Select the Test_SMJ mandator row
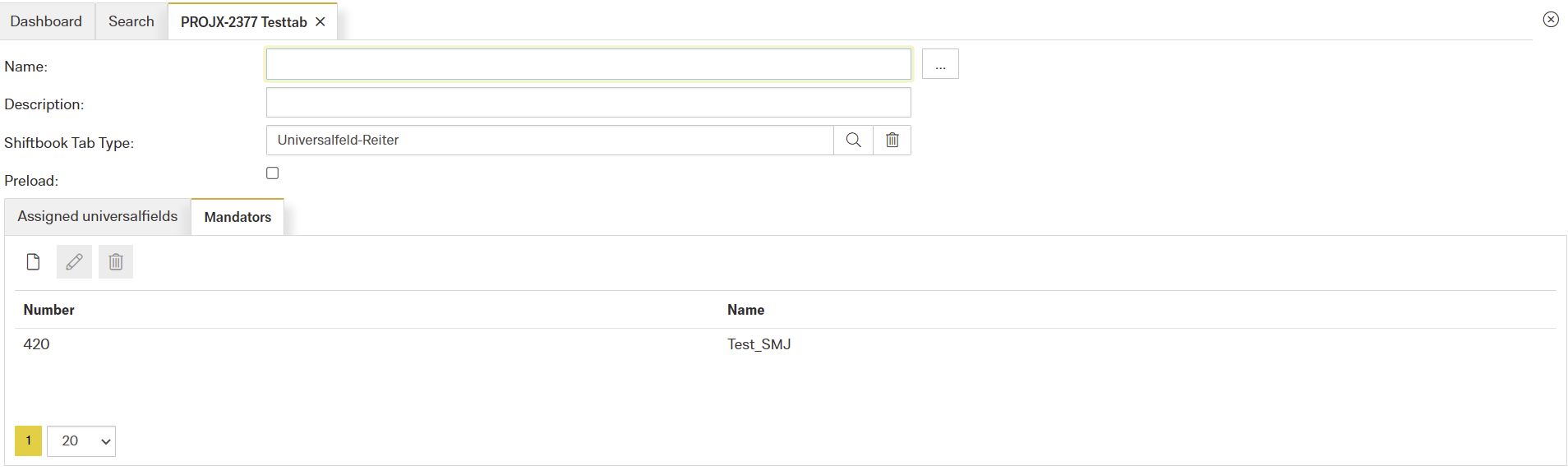Screen dimensions: 1568x475 [759, 344]
